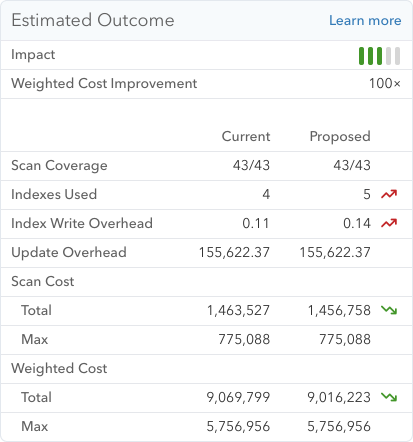Select the Estimated Outcome panel title
Viewport: 413px width, 442px height.
[93, 20]
